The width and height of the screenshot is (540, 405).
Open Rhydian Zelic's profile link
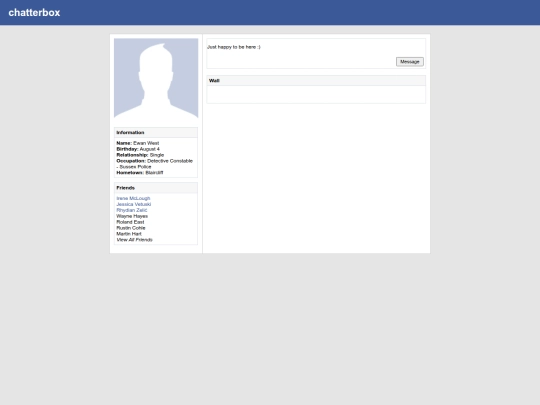(132, 210)
